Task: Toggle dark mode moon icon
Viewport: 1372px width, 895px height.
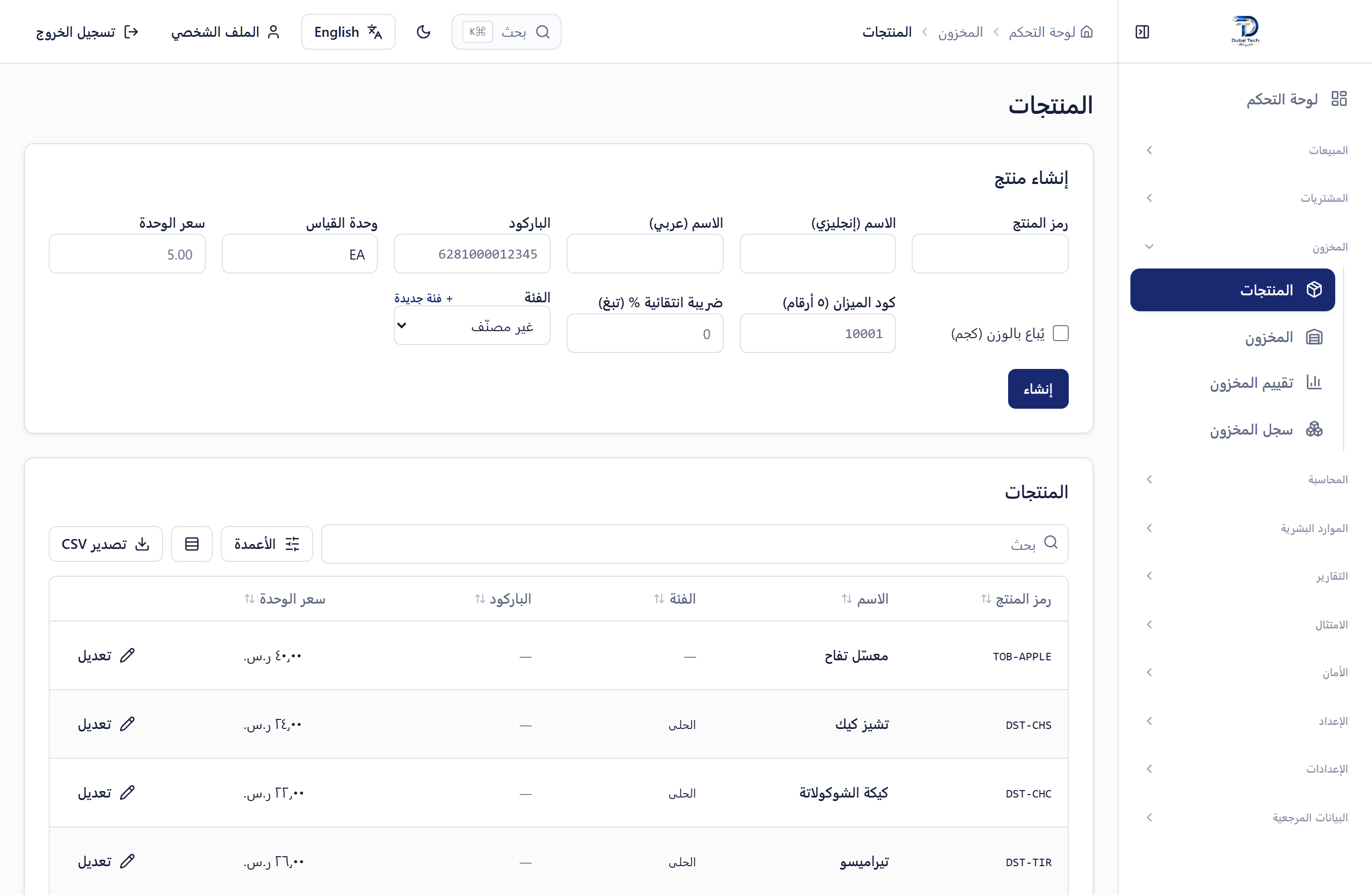Action: 424,32
